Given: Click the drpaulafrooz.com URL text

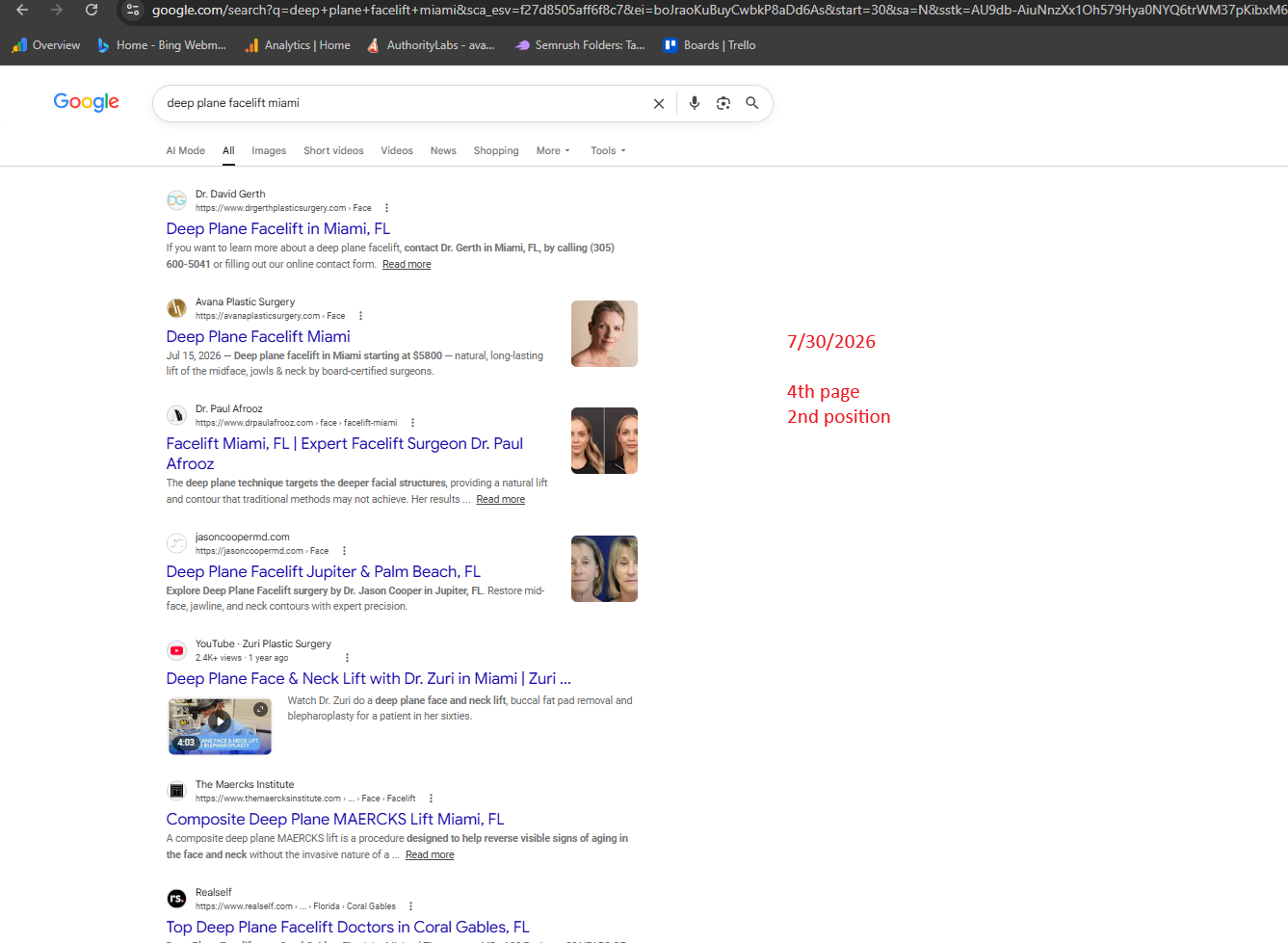Looking at the screenshot, I should (296, 423).
